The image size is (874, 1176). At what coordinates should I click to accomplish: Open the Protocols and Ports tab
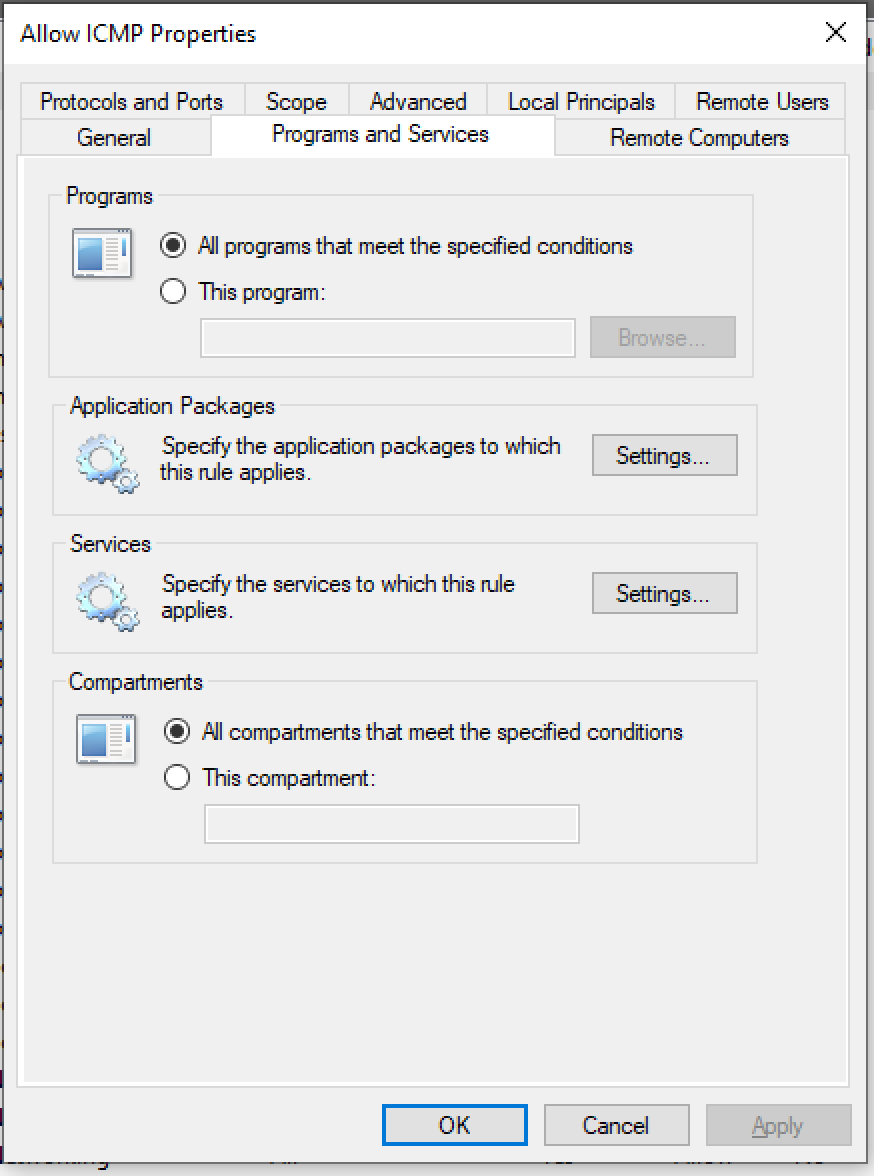(x=130, y=101)
